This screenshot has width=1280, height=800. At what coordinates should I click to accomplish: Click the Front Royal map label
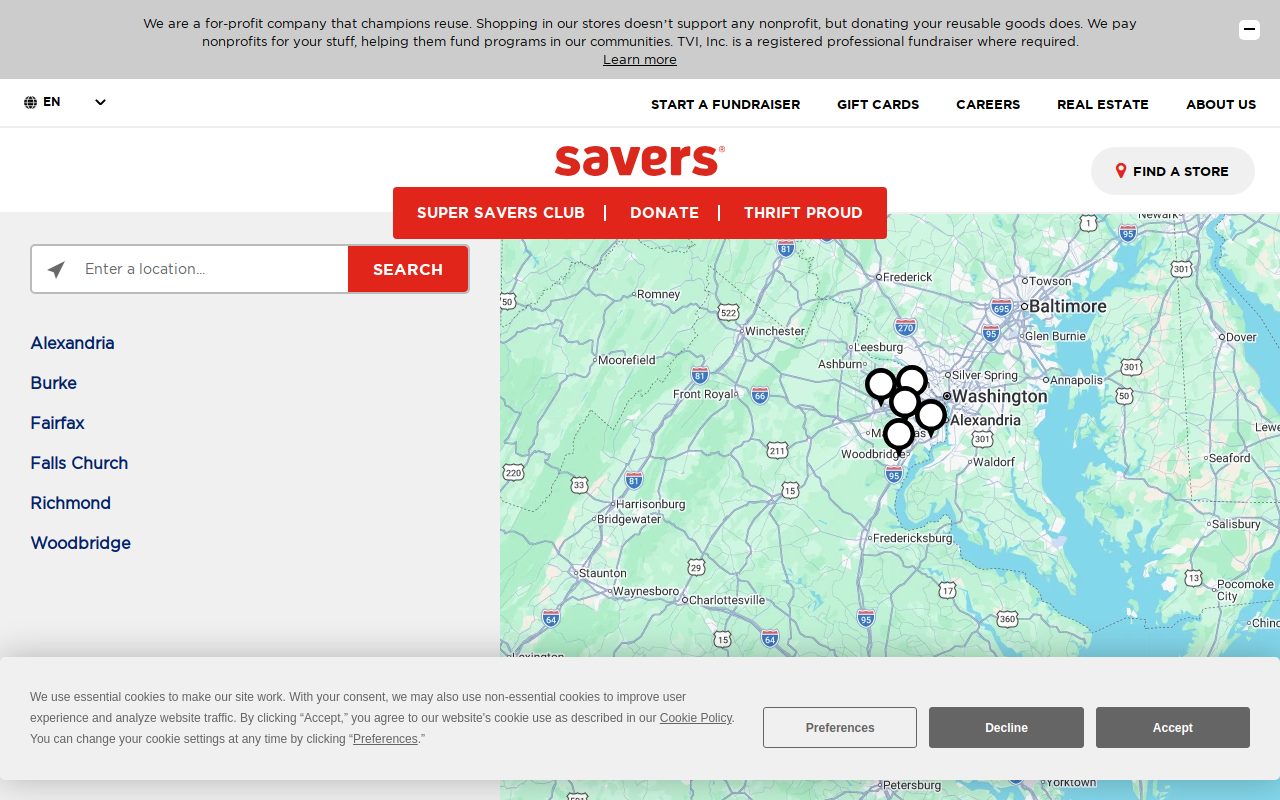[x=703, y=394]
